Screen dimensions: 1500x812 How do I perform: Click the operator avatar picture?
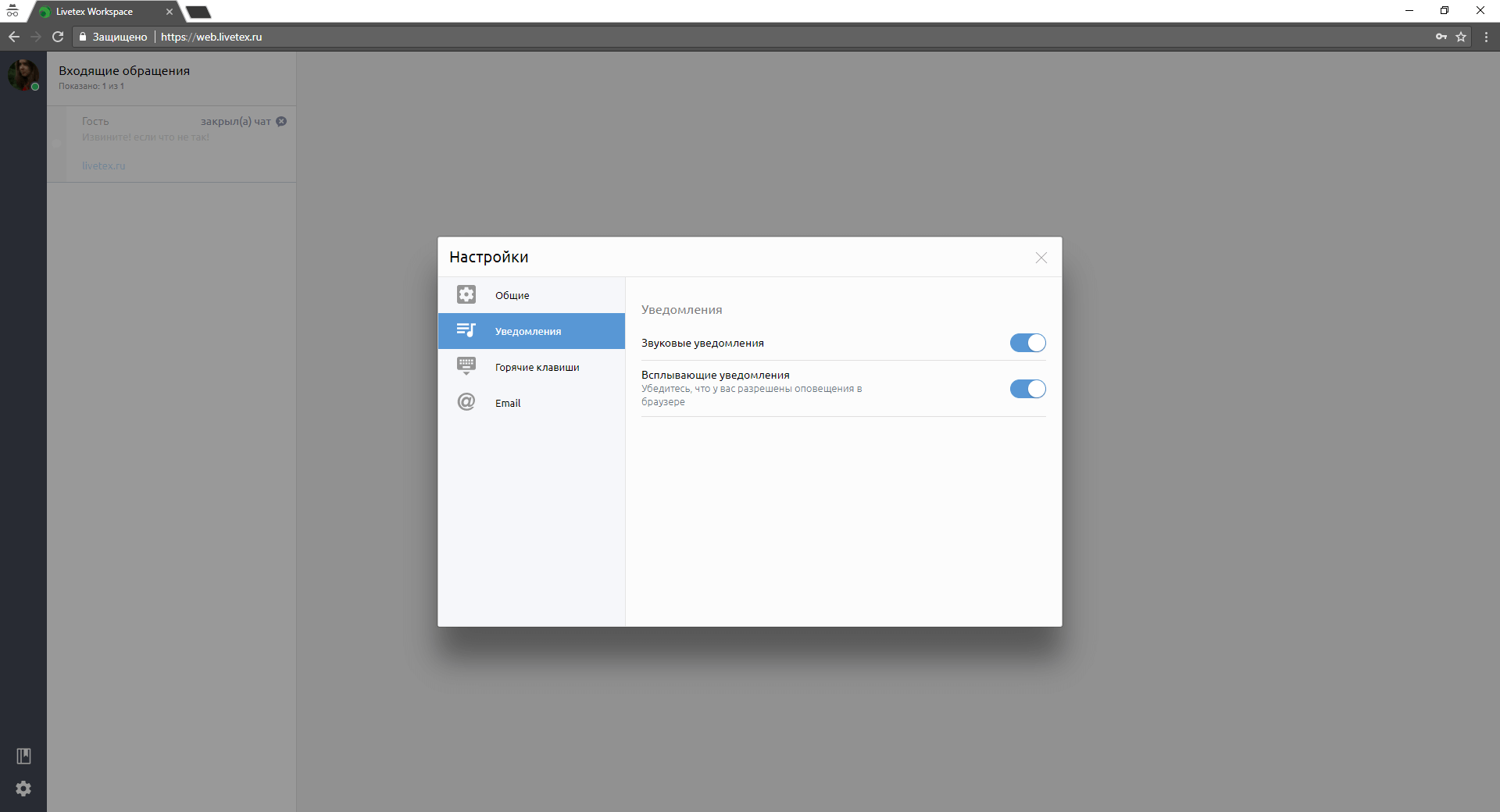(23, 74)
